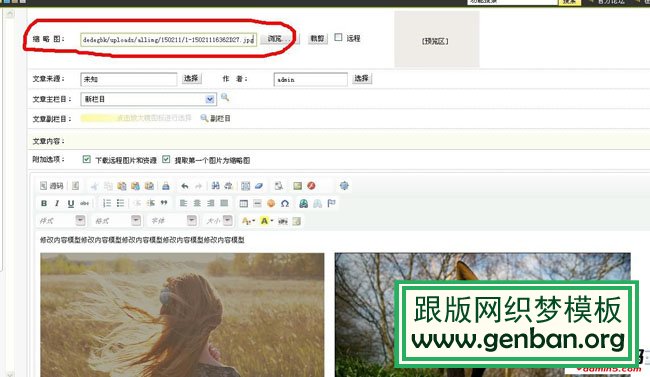
Task: Center align the text
Action: coord(197,203)
